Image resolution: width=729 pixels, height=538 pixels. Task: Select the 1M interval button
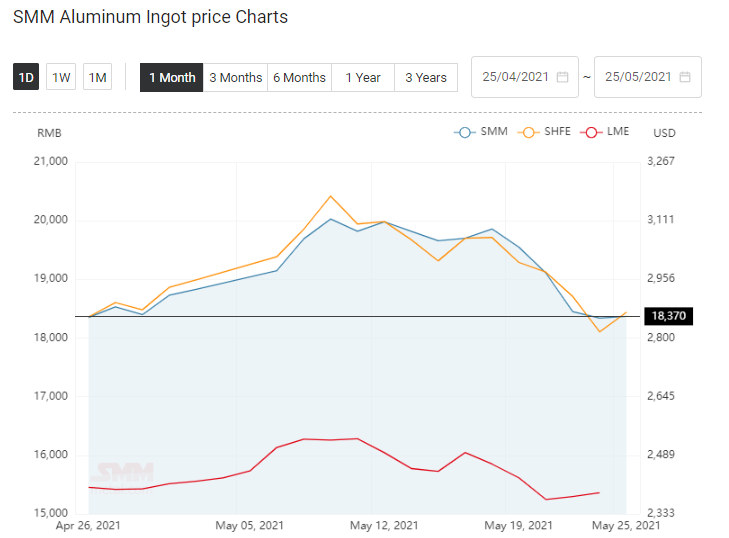click(x=98, y=77)
